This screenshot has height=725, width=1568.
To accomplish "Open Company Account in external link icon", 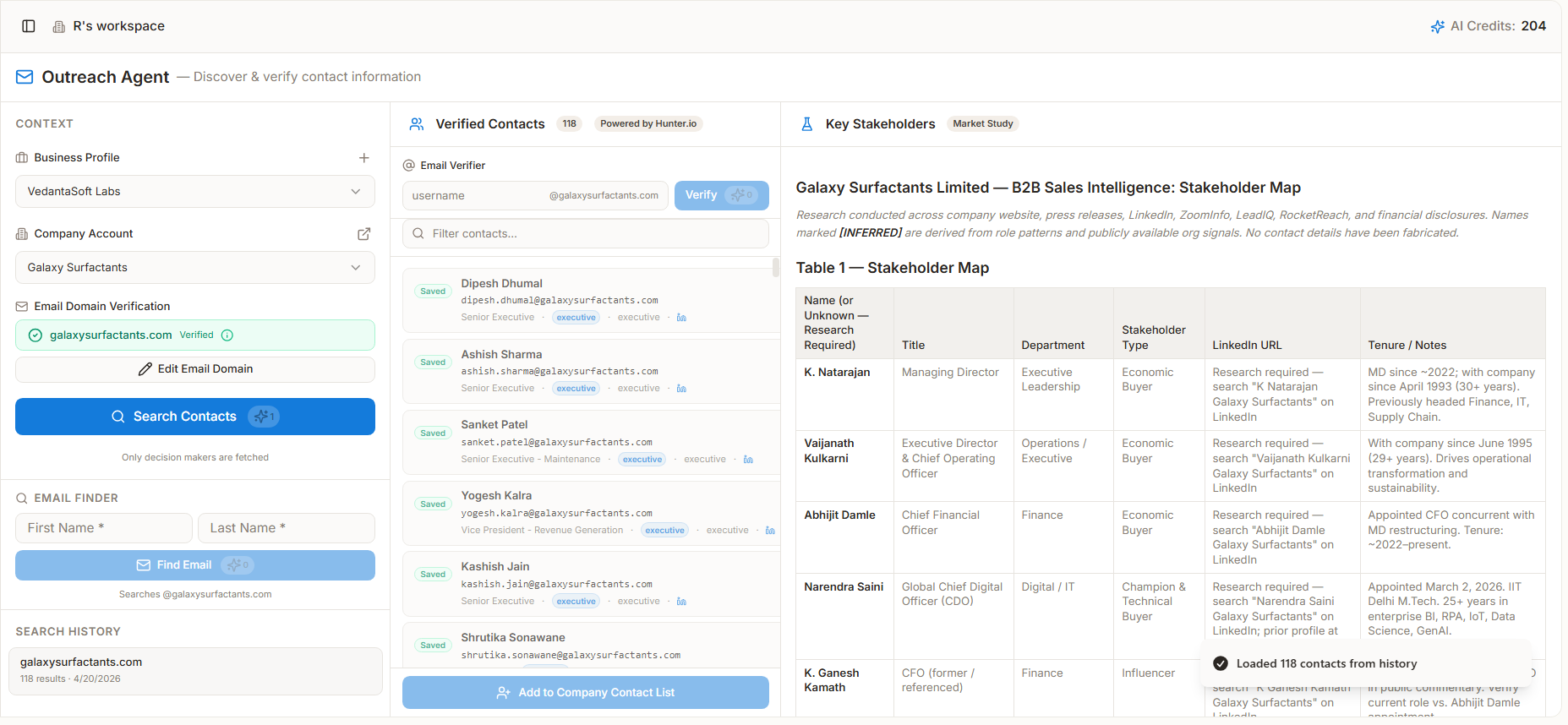I will [364, 234].
